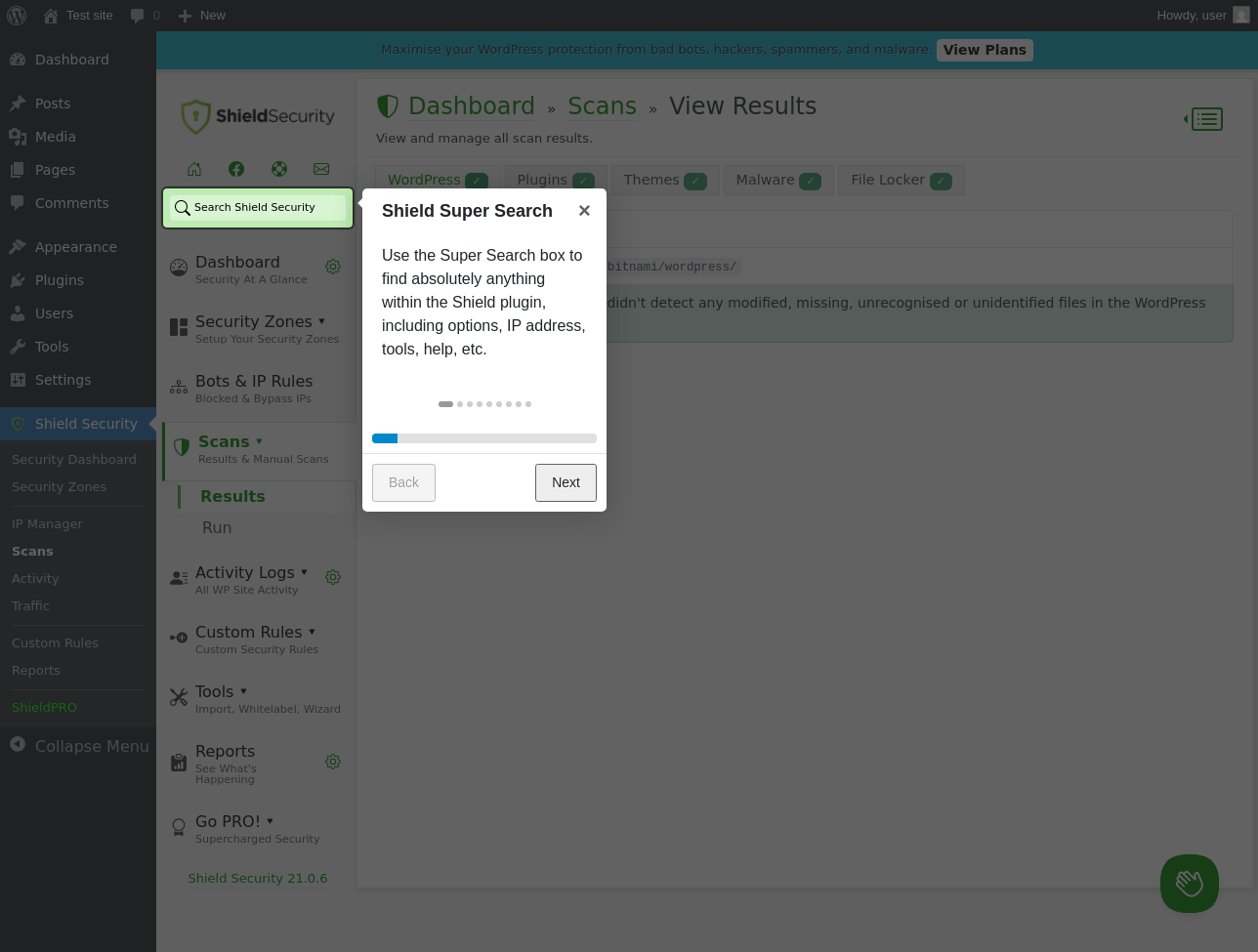Open the comments bubble in the admin bar
Screen dimensions: 1258x952
[x=146, y=16]
